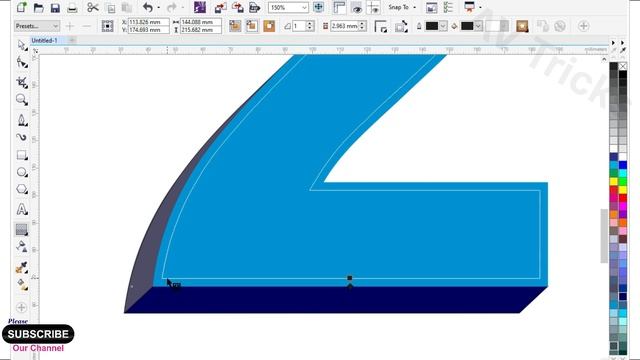Add a new document tab

72,40
